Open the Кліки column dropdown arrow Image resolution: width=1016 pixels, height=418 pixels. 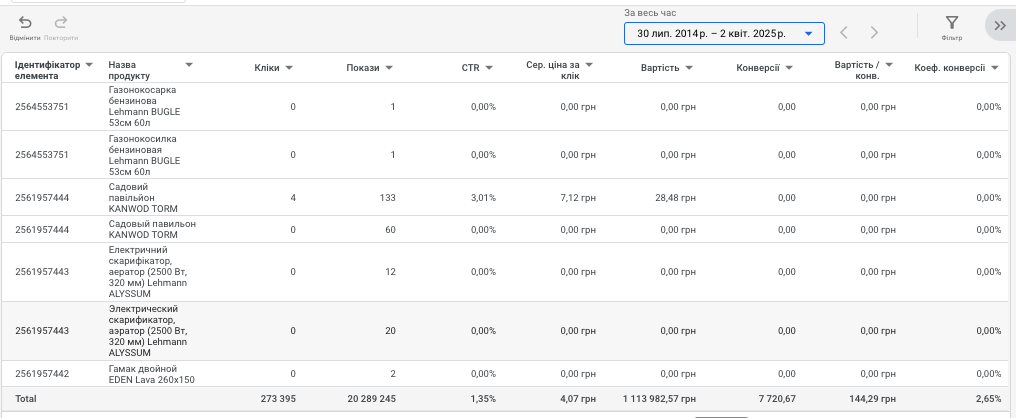click(289, 68)
